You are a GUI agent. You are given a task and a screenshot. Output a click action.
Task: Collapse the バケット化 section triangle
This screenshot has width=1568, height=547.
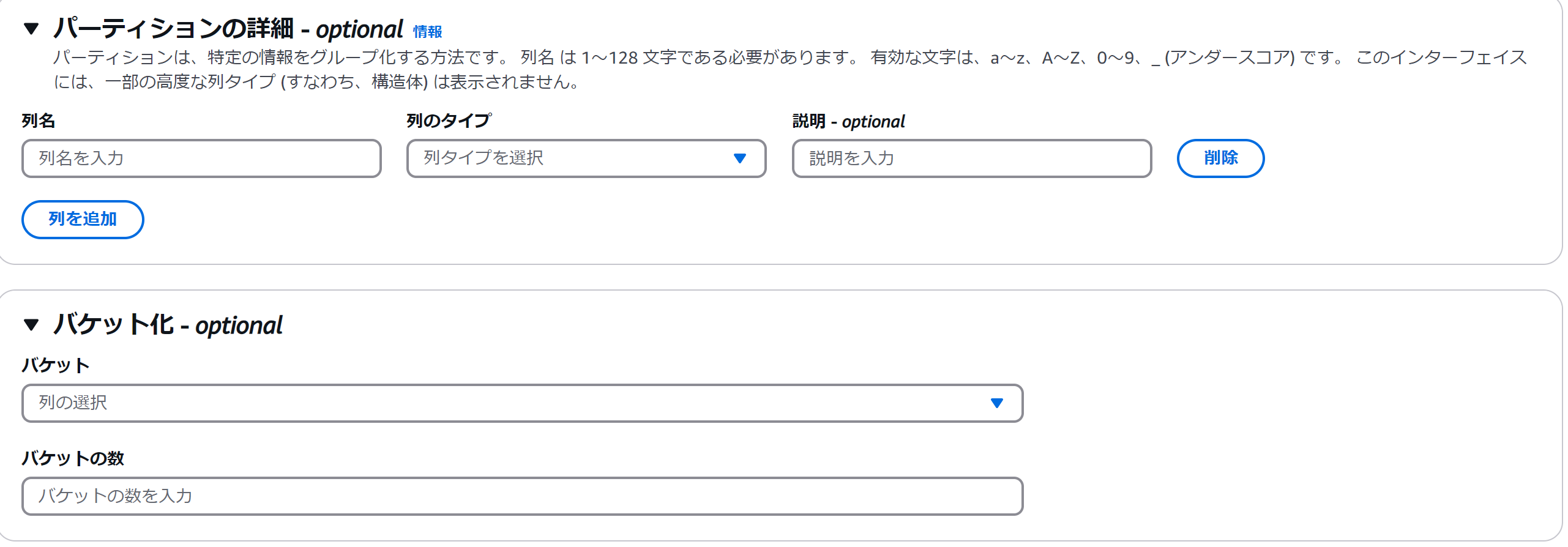pos(31,324)
